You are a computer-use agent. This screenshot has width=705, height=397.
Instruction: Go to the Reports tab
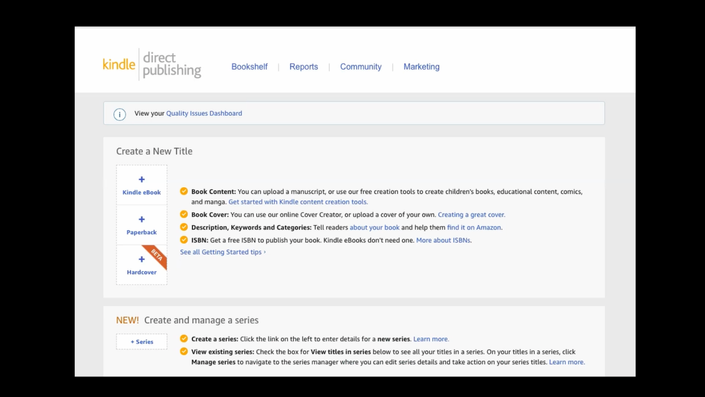pyautogui.click(x=303, y=67)
